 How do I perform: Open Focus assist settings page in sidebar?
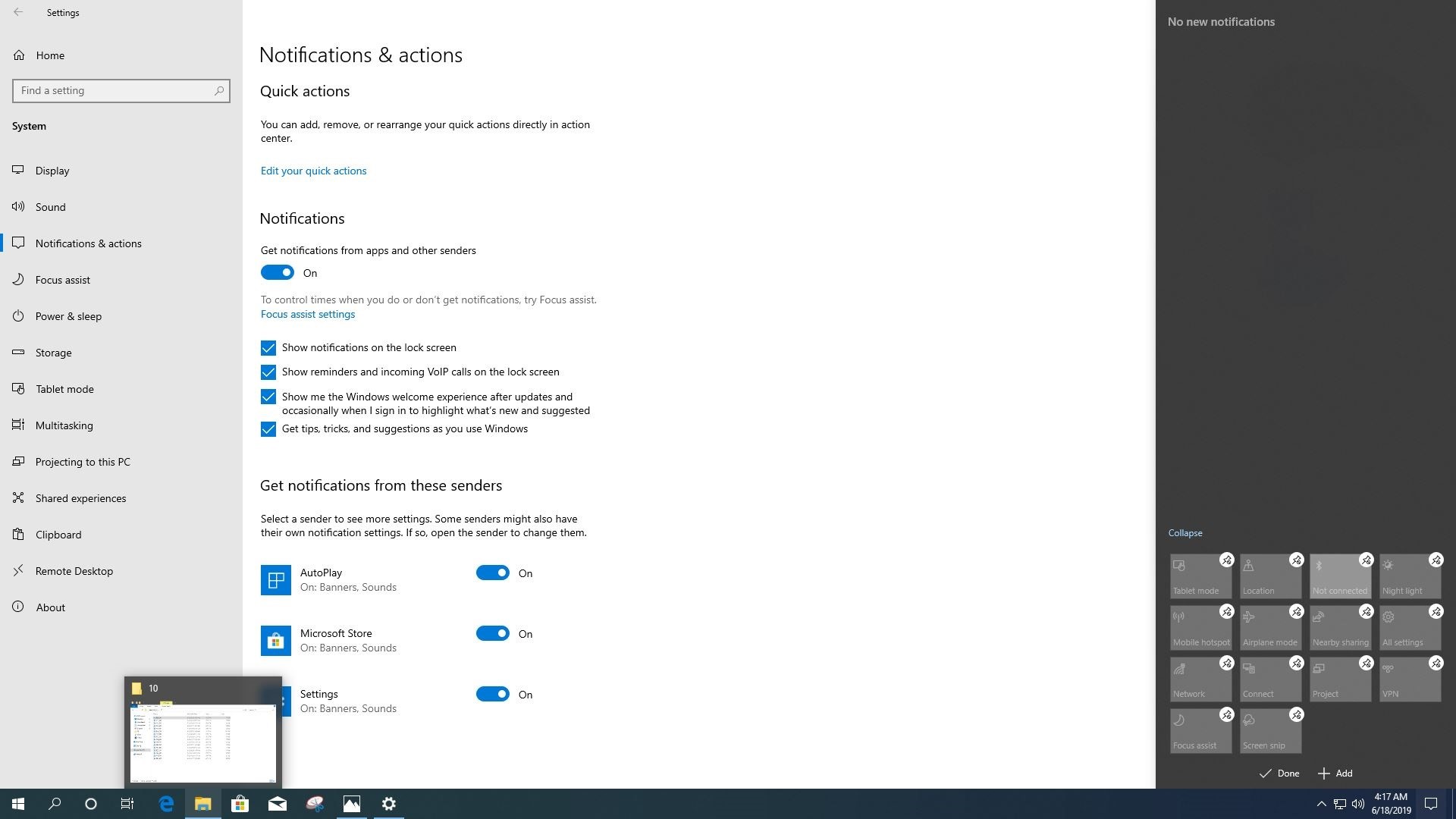(x=63, y=280)
